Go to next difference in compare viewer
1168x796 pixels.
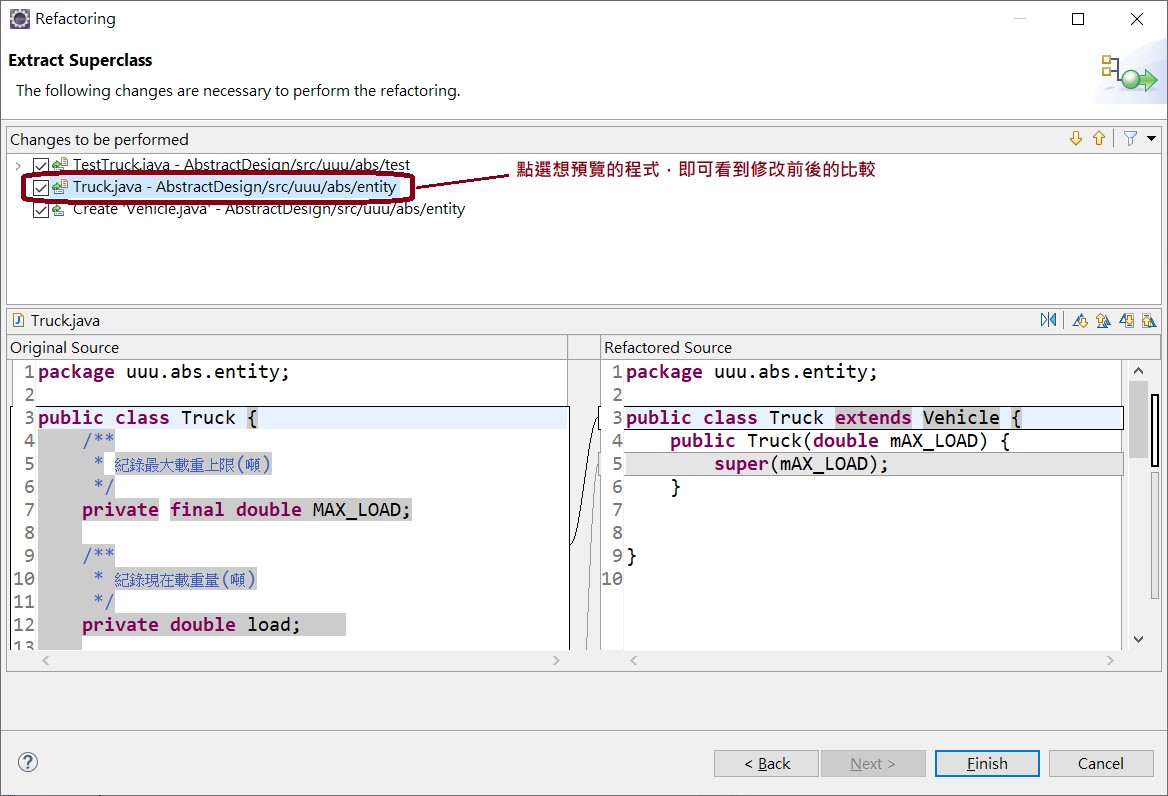[x=1080, y=320]
